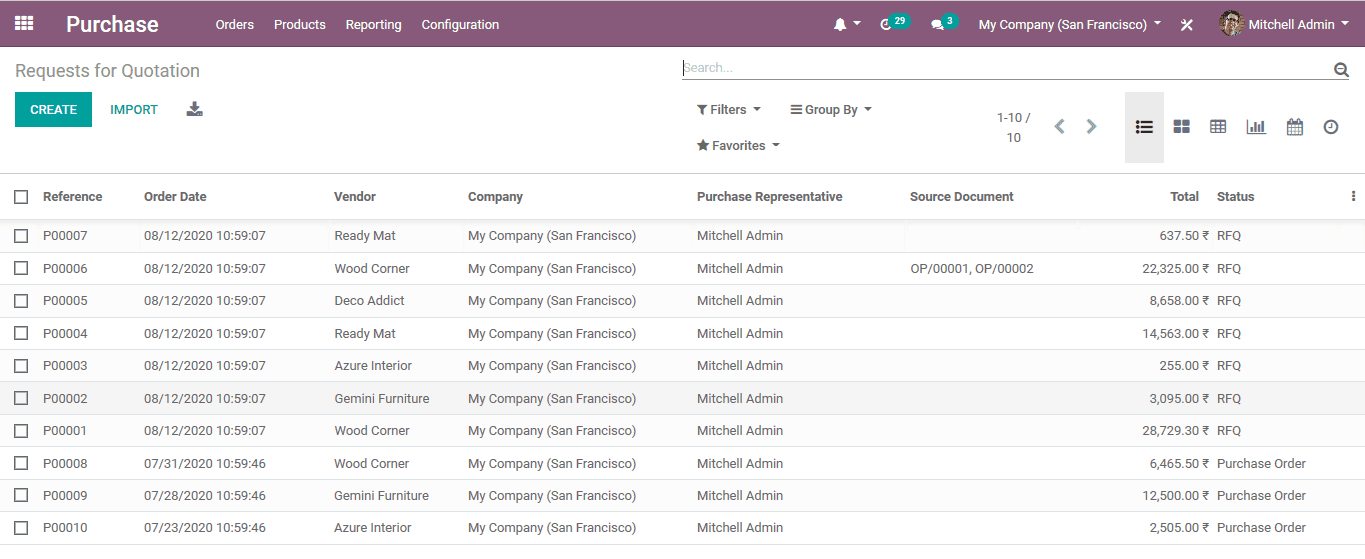Select checkbox for order P00002

[21, 398]
